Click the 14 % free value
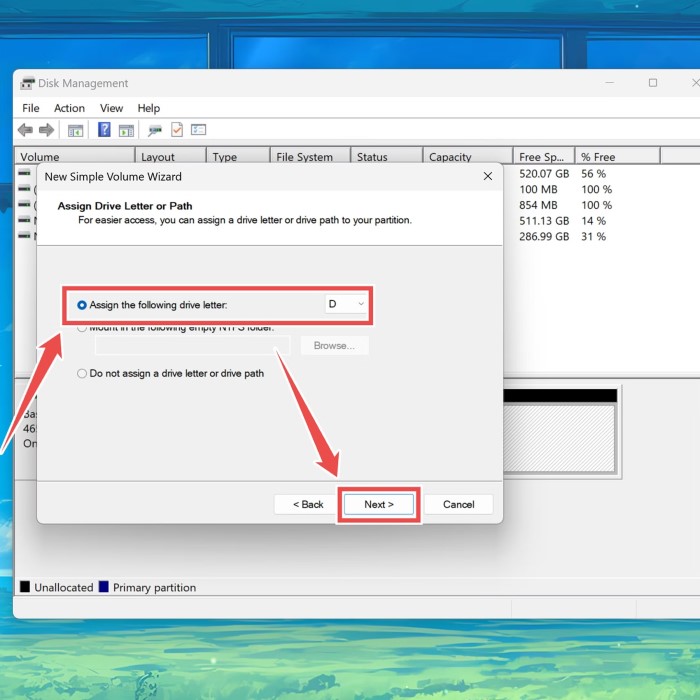The width and height of the screenshot is (700, 700). point(593,221)
